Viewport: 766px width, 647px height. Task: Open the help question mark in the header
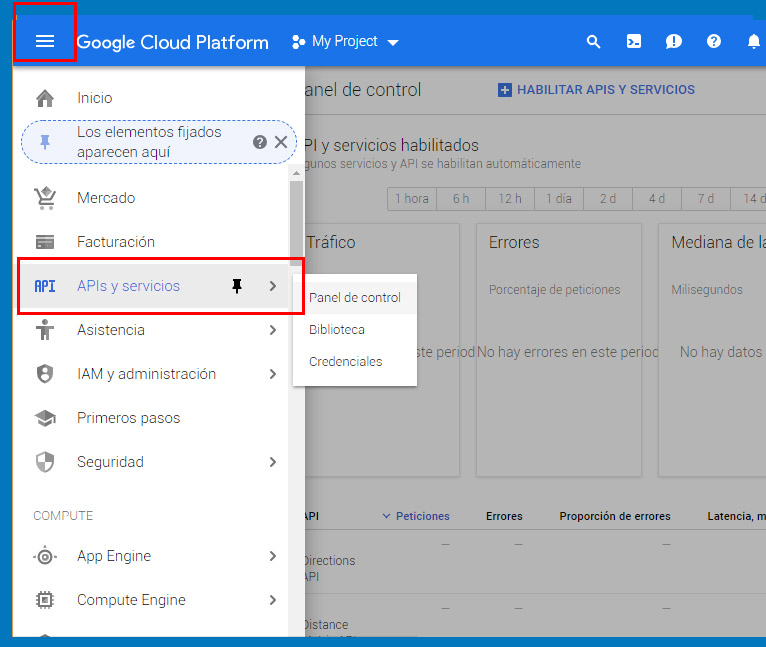click(714, 42)
